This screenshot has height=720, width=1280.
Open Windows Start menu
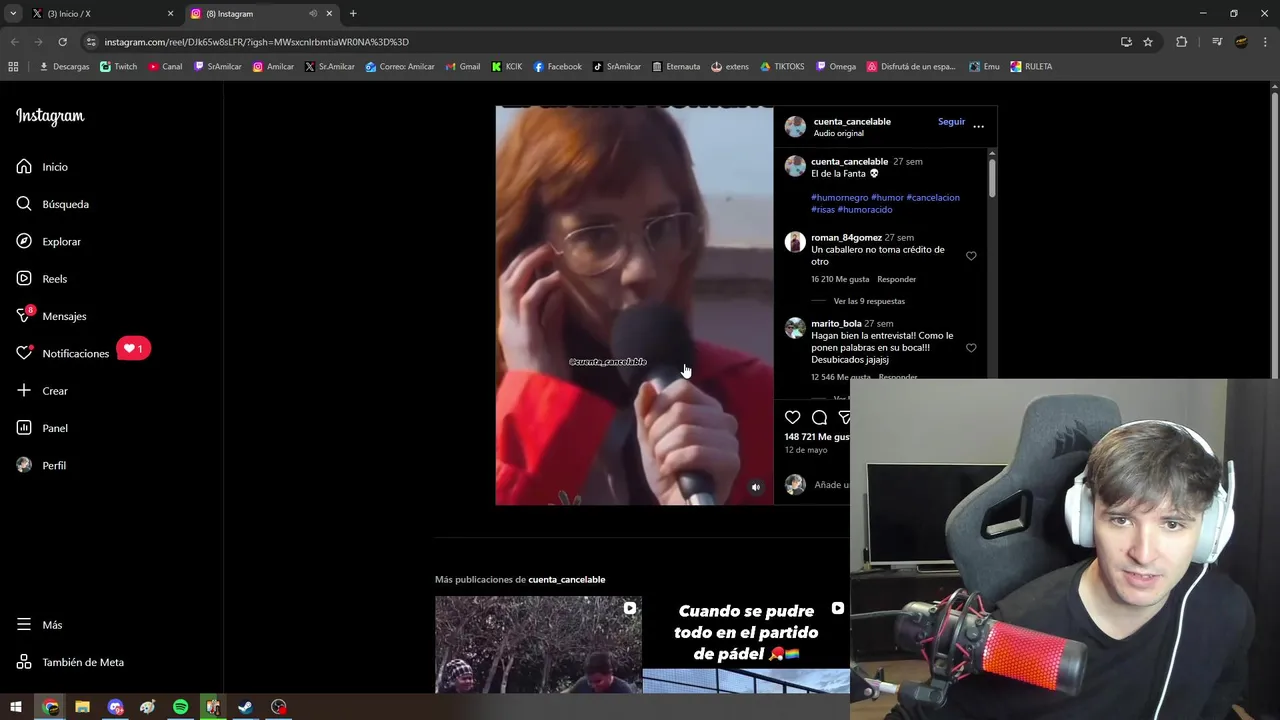[16, 707]
